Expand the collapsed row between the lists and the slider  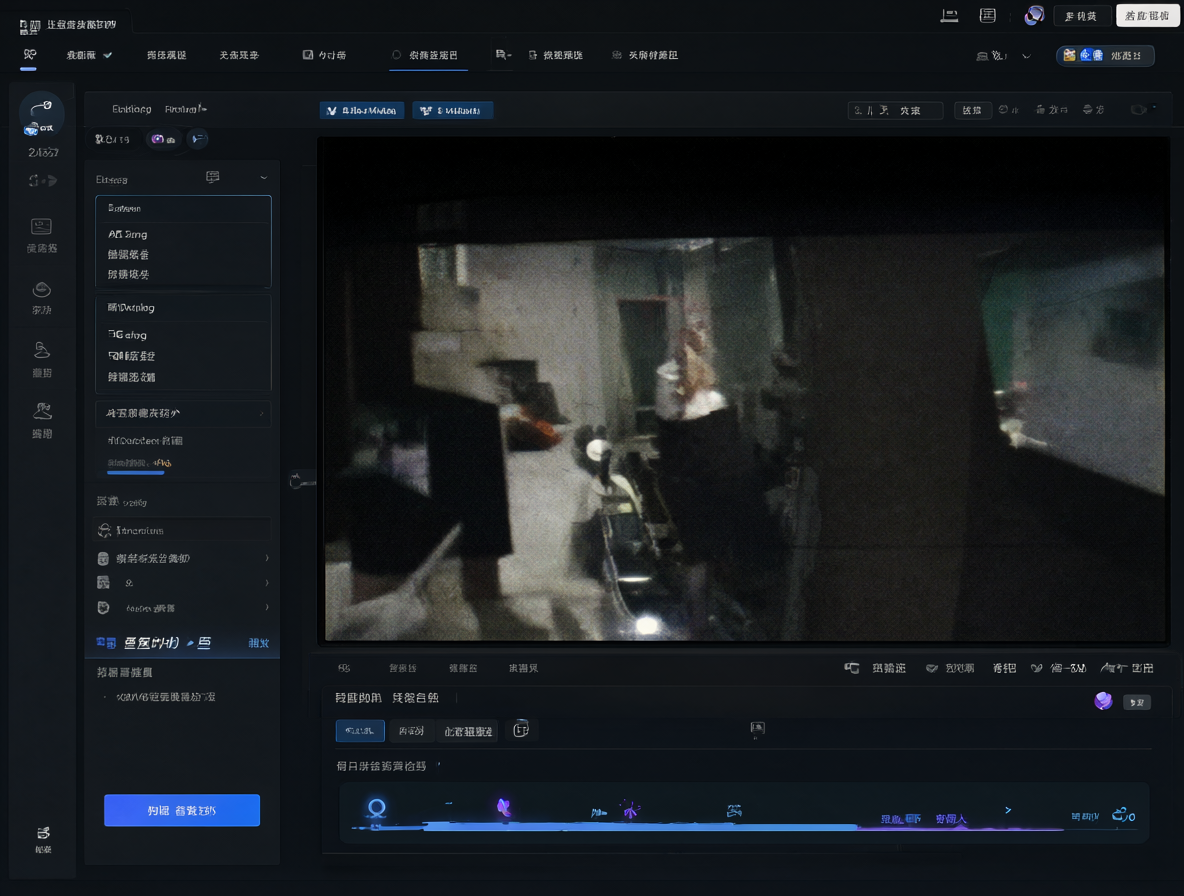(x=183, y=414)
